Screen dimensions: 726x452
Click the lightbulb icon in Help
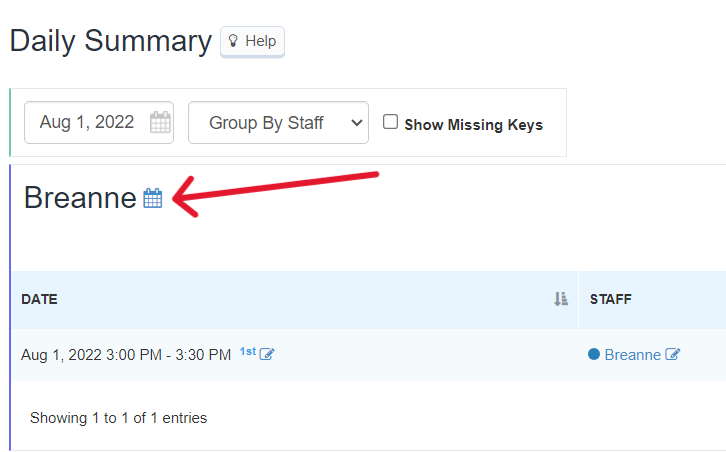[233, 41]
